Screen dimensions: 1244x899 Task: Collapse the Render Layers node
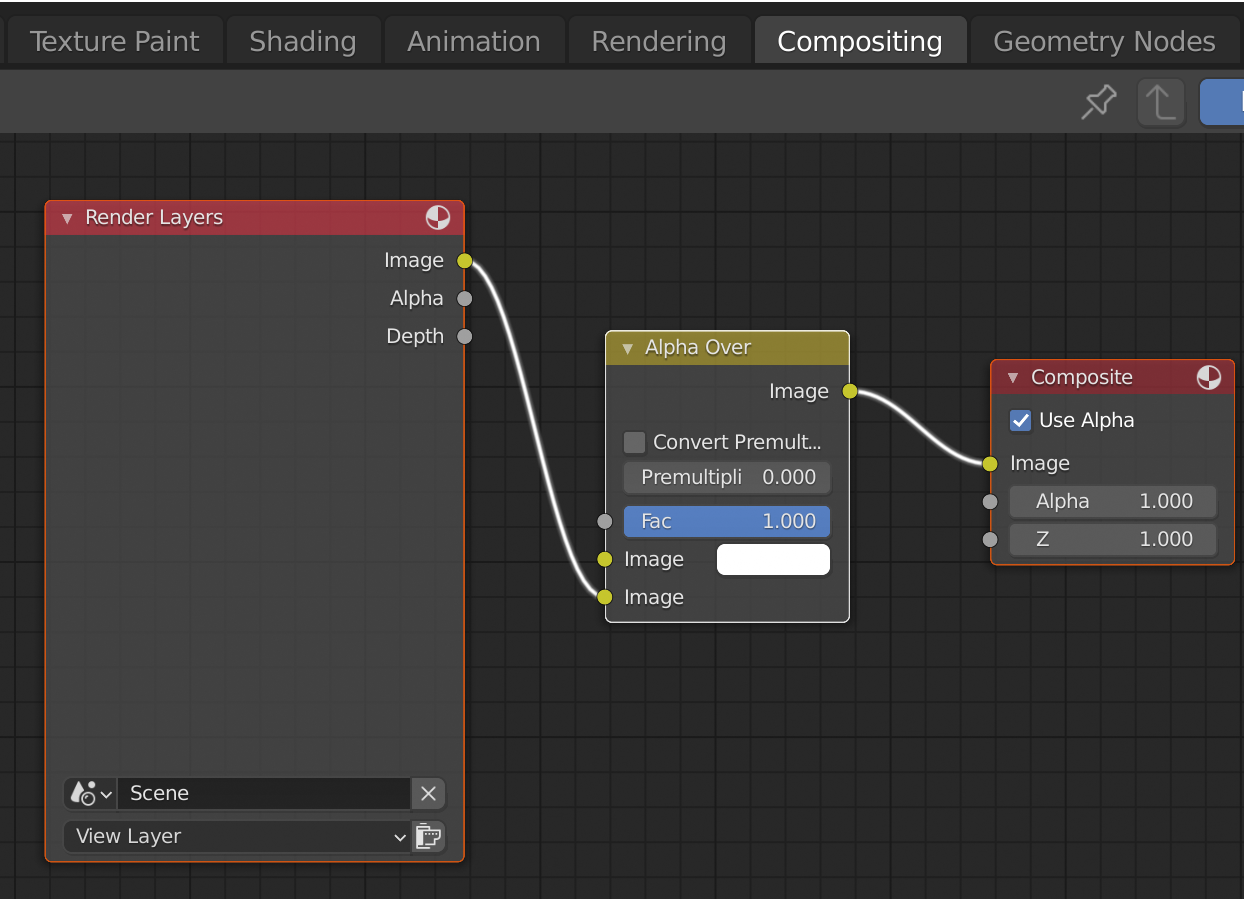tap(66, 217)
